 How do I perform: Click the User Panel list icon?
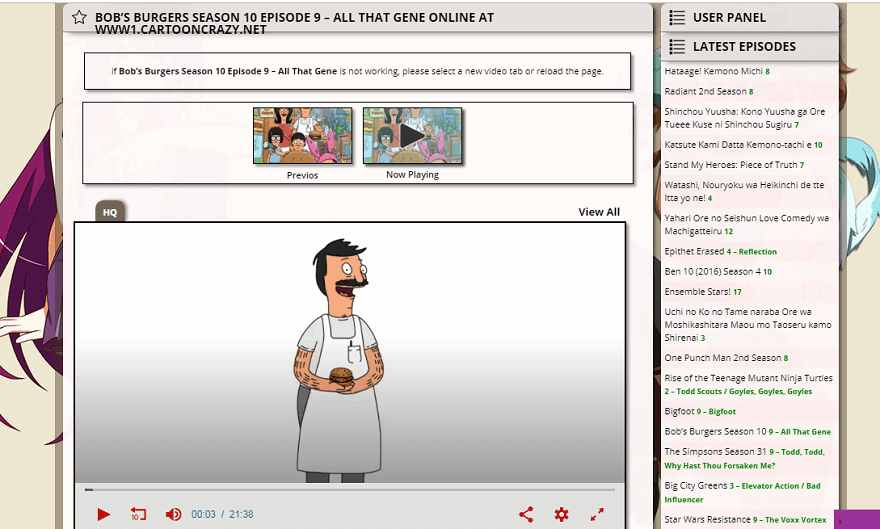677,17
